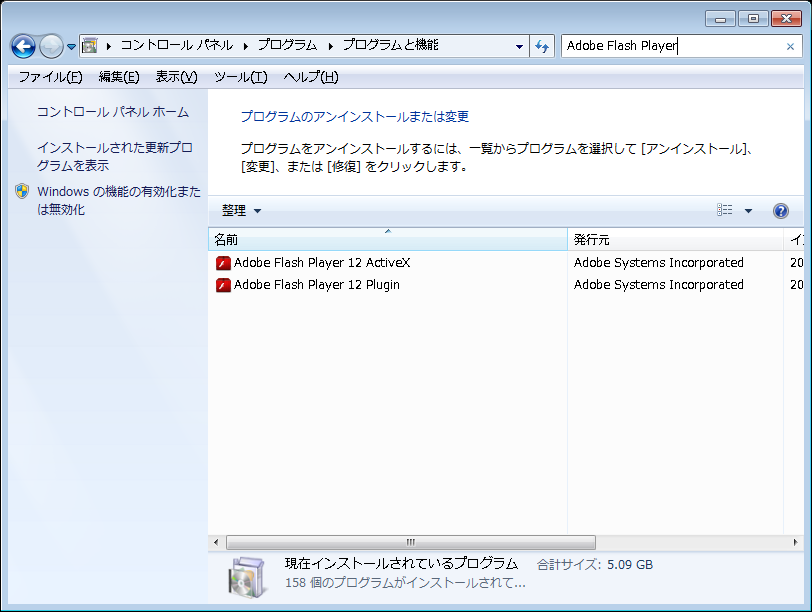The image size is (812, 612).
Task: Open the ツール(T) menu
Action: pyautogui.click(x=241, y=77)
